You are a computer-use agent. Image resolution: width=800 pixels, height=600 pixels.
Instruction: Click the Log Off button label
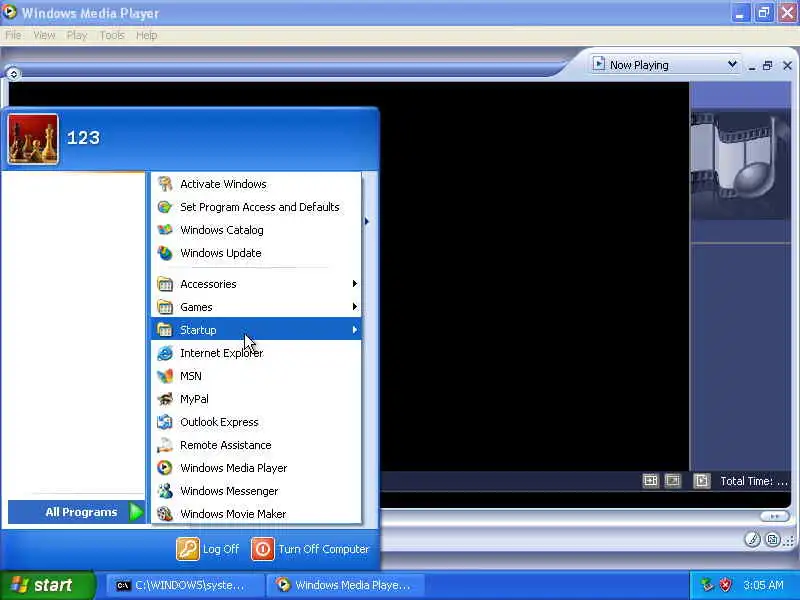point(221,549)
